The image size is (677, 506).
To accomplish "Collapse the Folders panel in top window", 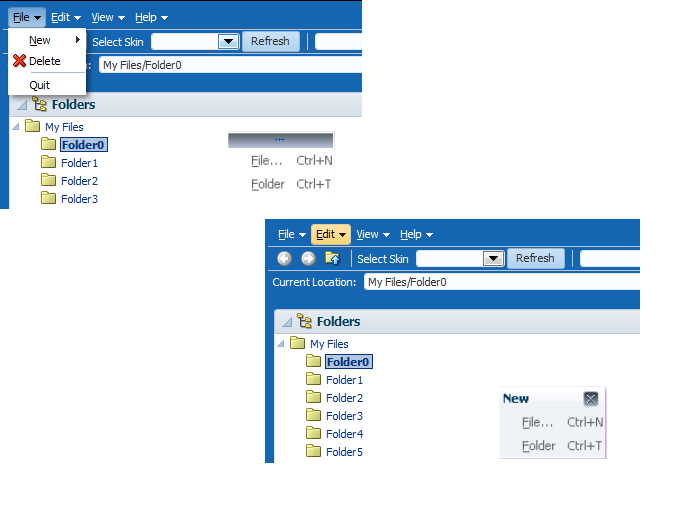I will (22, 105).
